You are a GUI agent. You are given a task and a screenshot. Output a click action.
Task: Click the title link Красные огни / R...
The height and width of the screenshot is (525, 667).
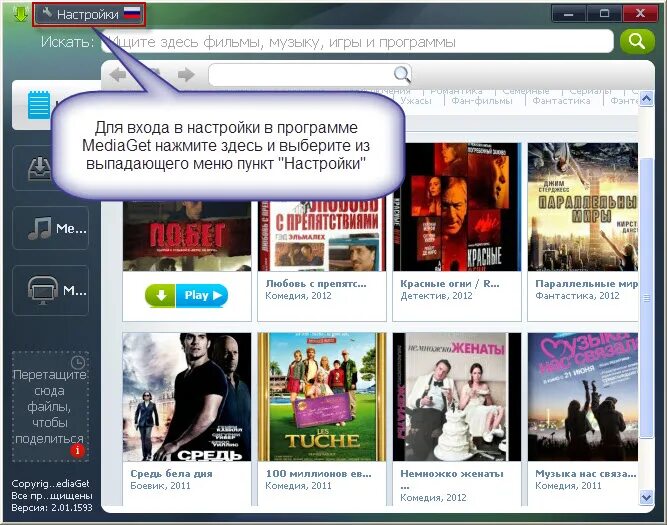pos(450,284)
